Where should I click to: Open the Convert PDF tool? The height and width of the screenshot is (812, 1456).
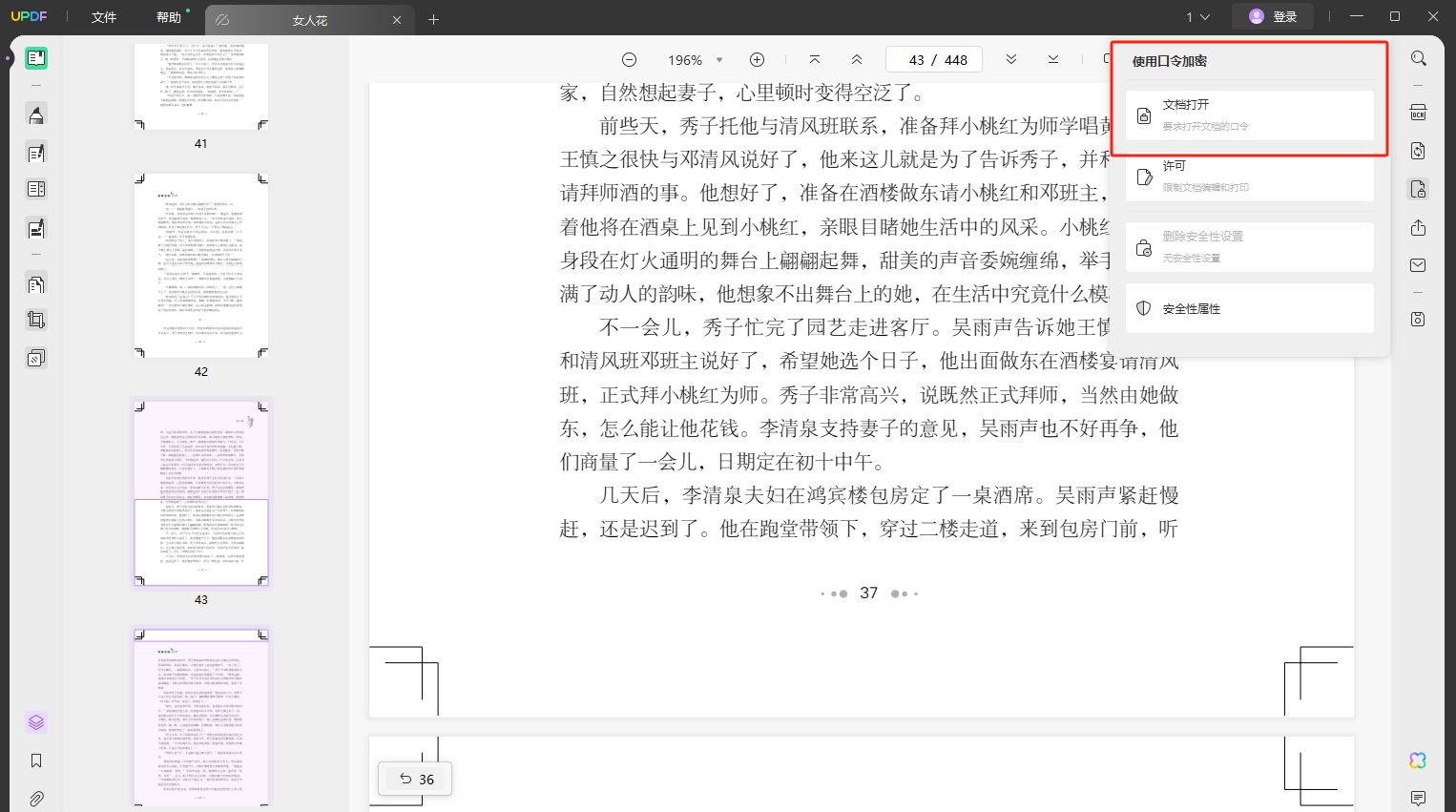1419,151
